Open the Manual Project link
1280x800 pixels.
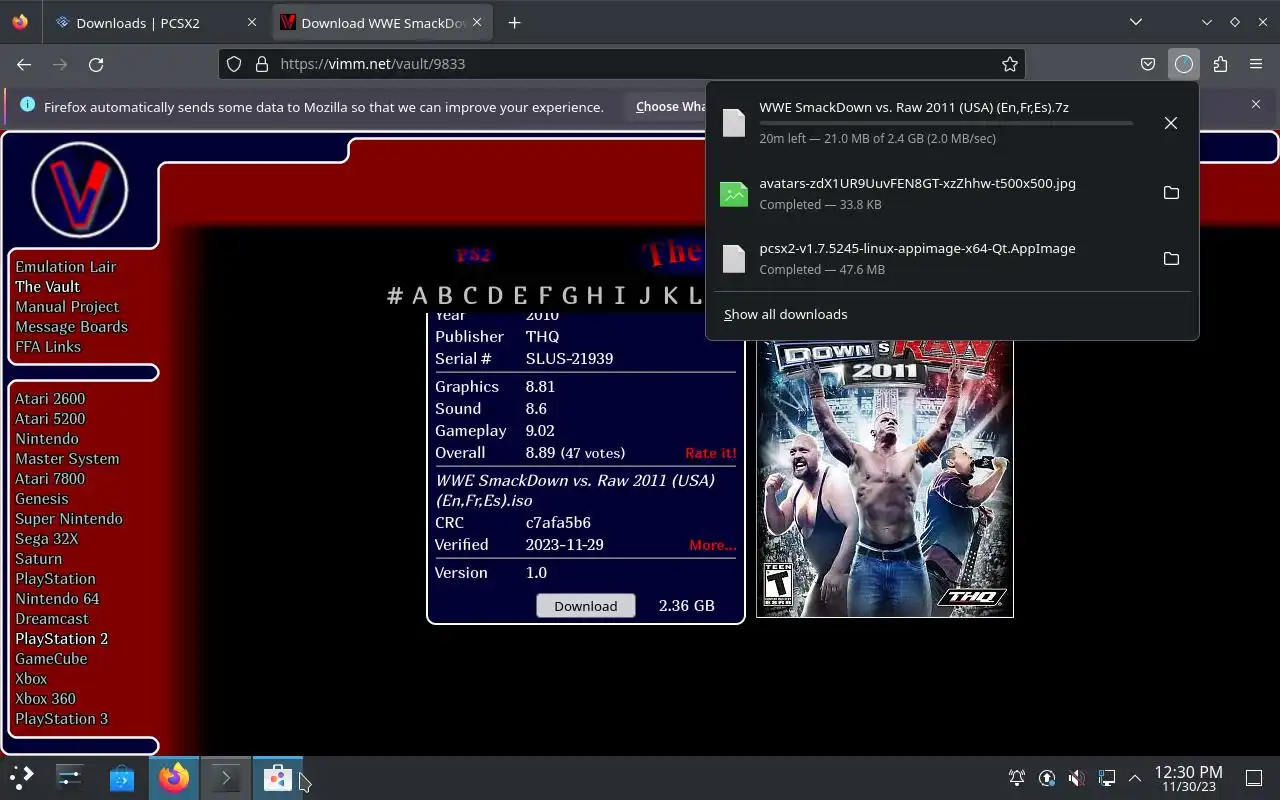coord(67,307)
